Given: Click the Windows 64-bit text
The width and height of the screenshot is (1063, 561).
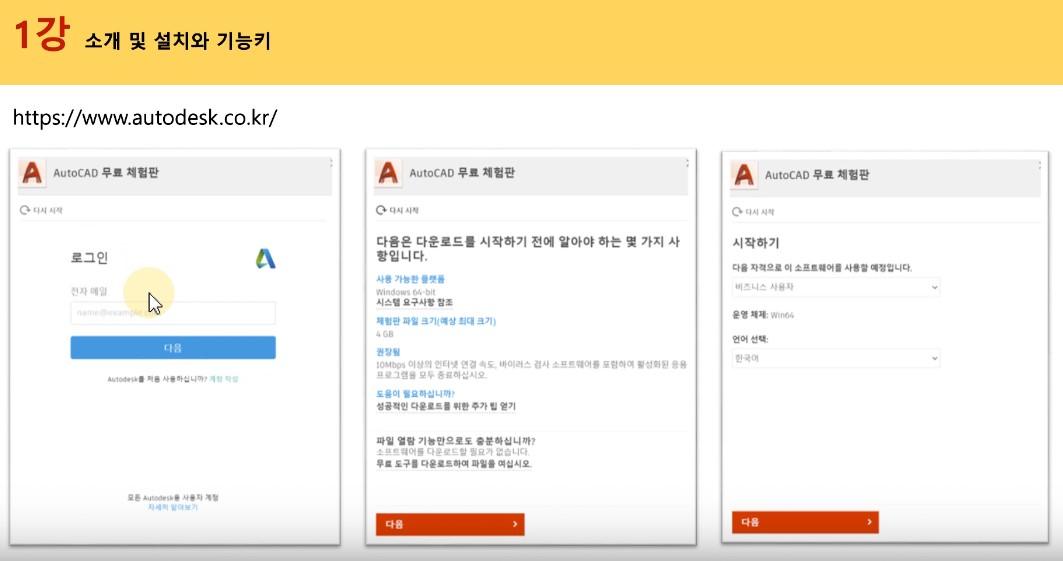Looking at the screenshot, I should pyautogui.click(x=405, y=292).
